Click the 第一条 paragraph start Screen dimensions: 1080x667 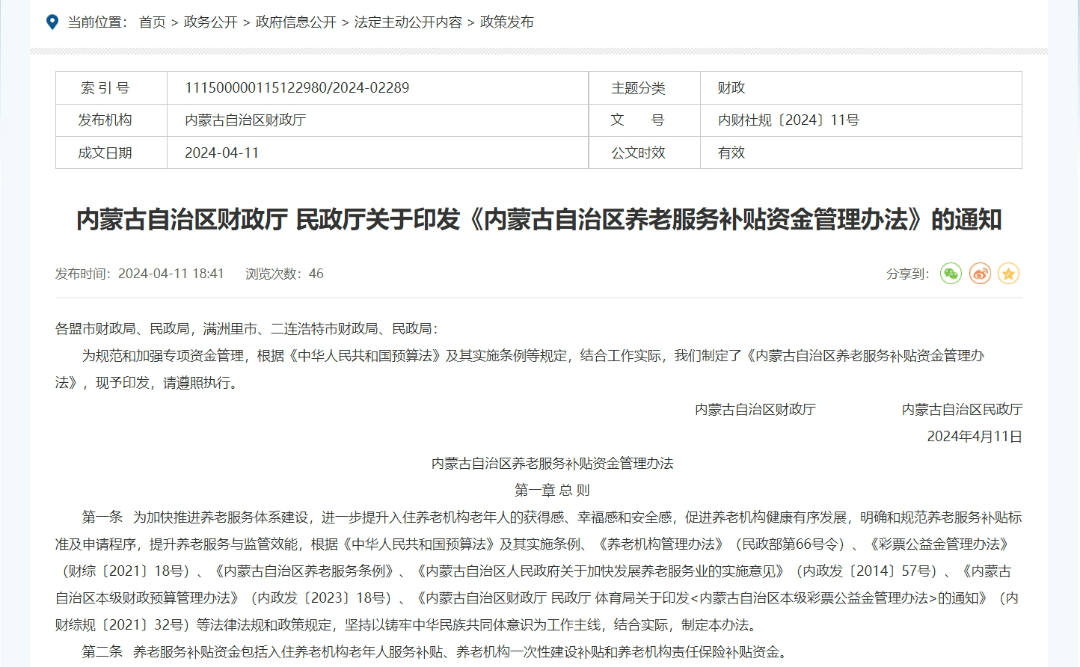click(103, 517)
